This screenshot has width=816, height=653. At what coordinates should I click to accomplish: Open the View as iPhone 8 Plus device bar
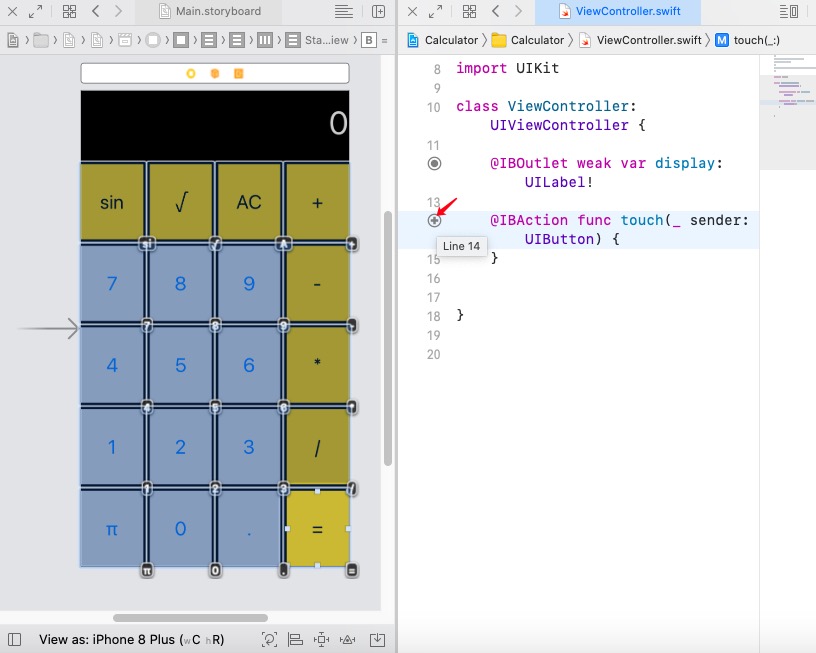pos(131,639)
